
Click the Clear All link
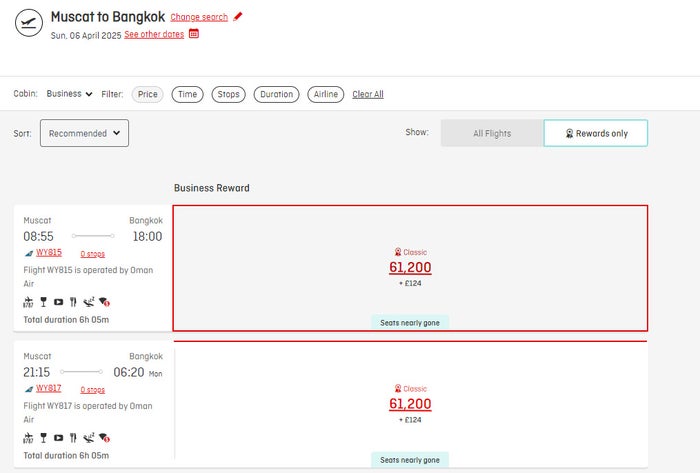368,94
